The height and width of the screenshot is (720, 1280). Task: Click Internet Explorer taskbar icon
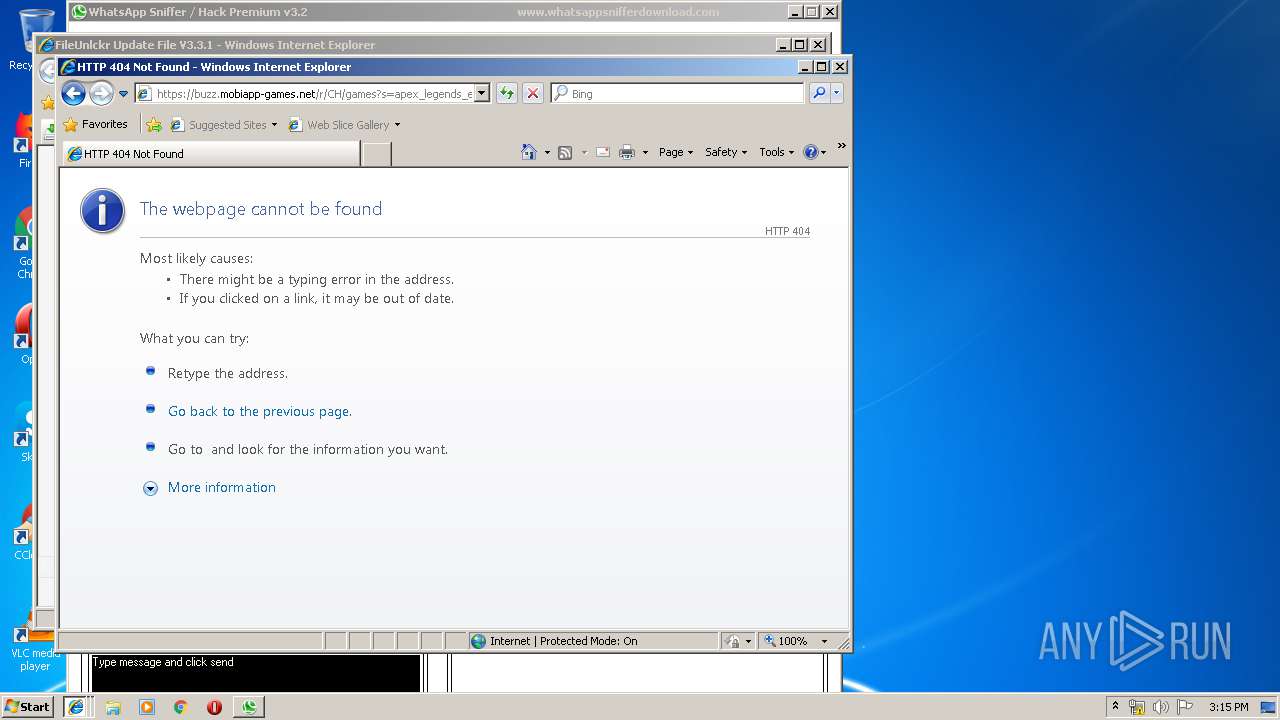coord(76,706)
